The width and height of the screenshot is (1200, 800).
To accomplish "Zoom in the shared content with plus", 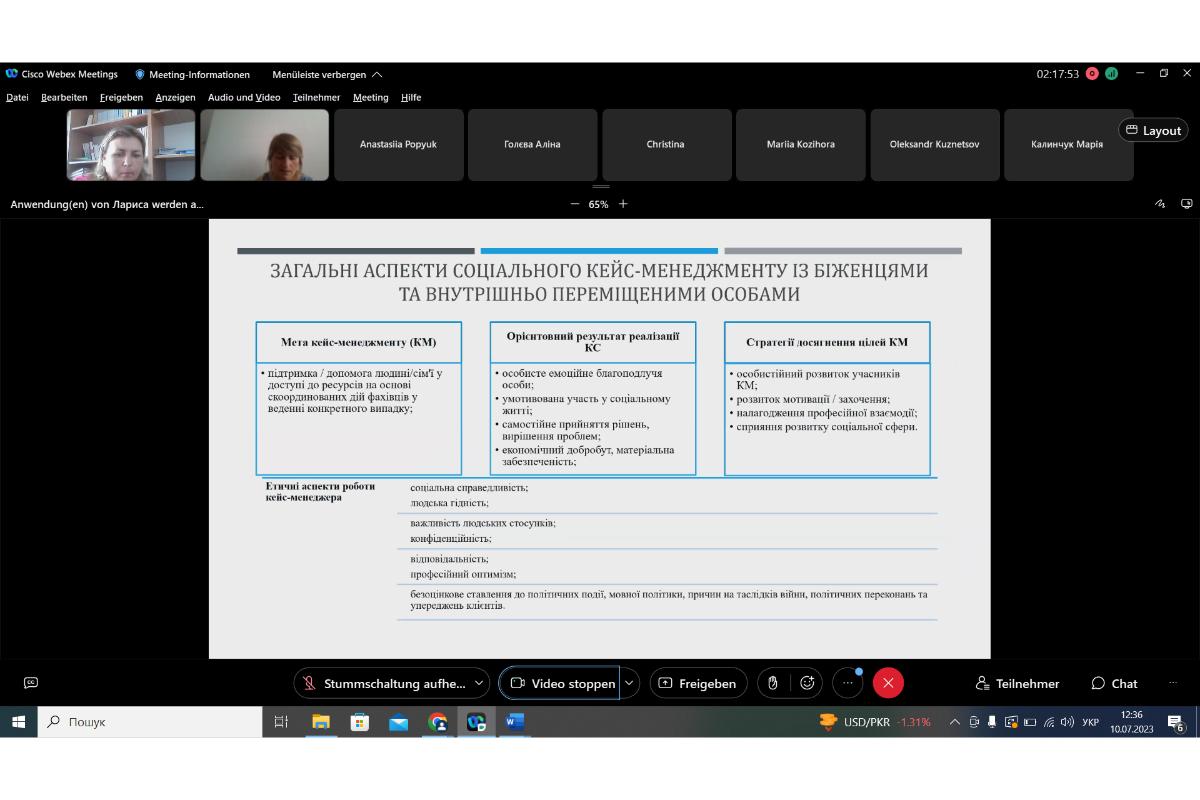I will point(623,204).
